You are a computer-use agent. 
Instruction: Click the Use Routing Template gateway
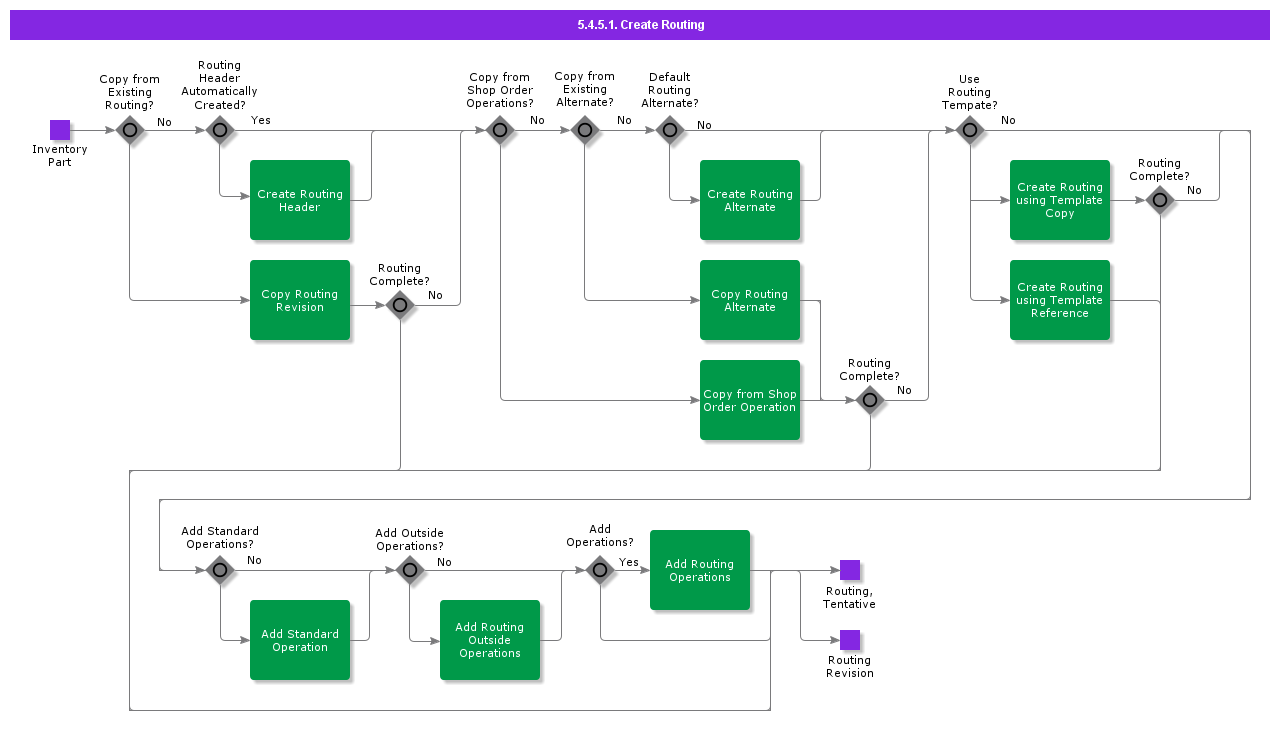pos(970,130)
